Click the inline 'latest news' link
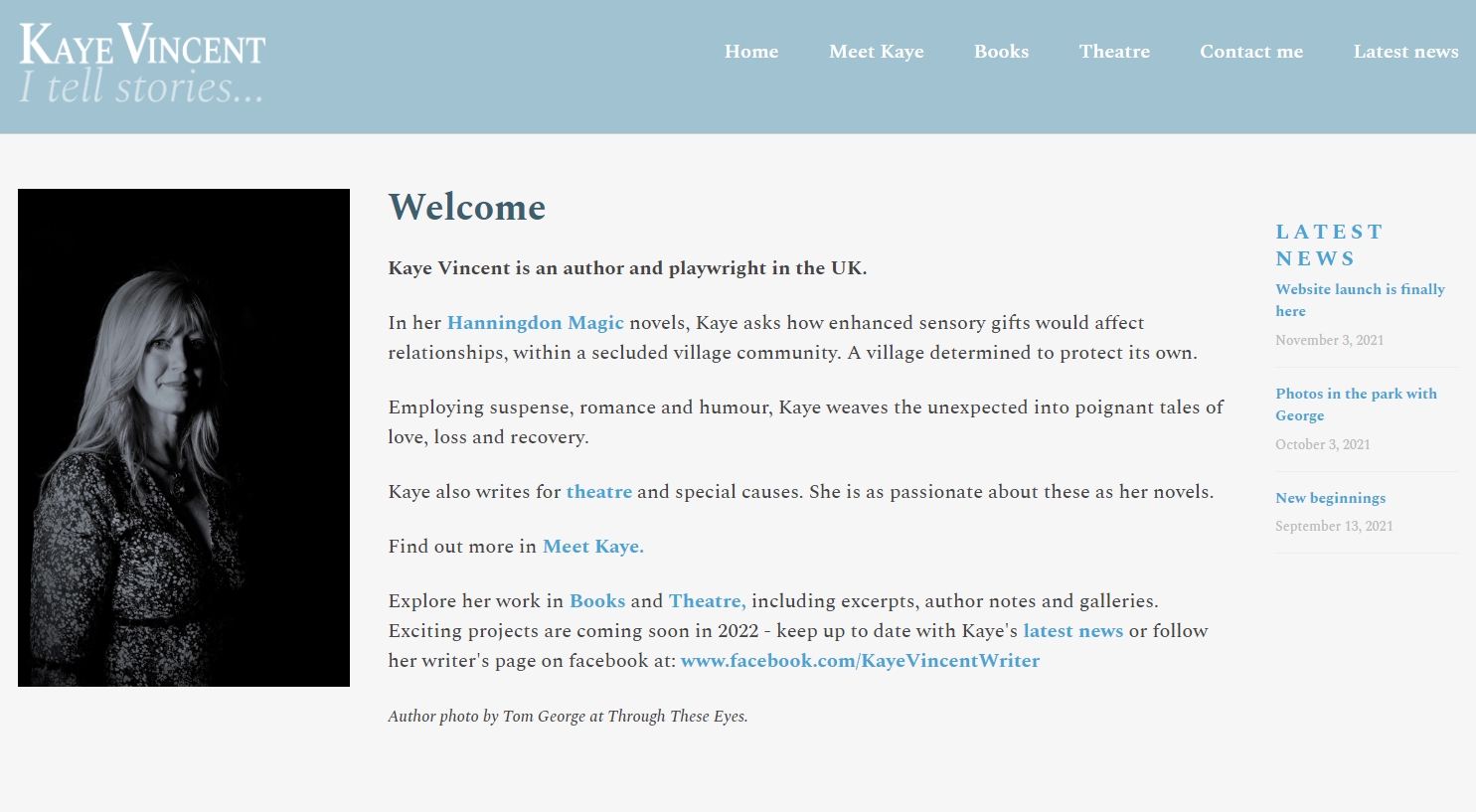Screen dimensions: 1476x812 click(x=1073, y=630)
